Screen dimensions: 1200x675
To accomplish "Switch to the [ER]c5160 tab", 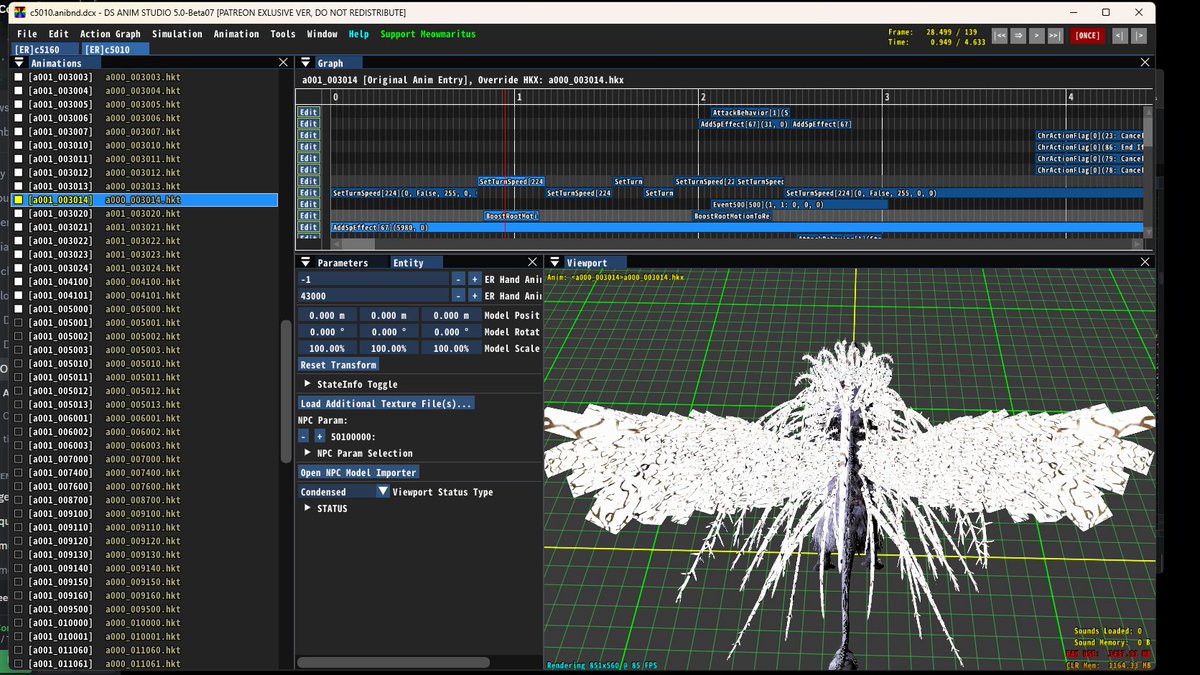I will coord(43,49).
